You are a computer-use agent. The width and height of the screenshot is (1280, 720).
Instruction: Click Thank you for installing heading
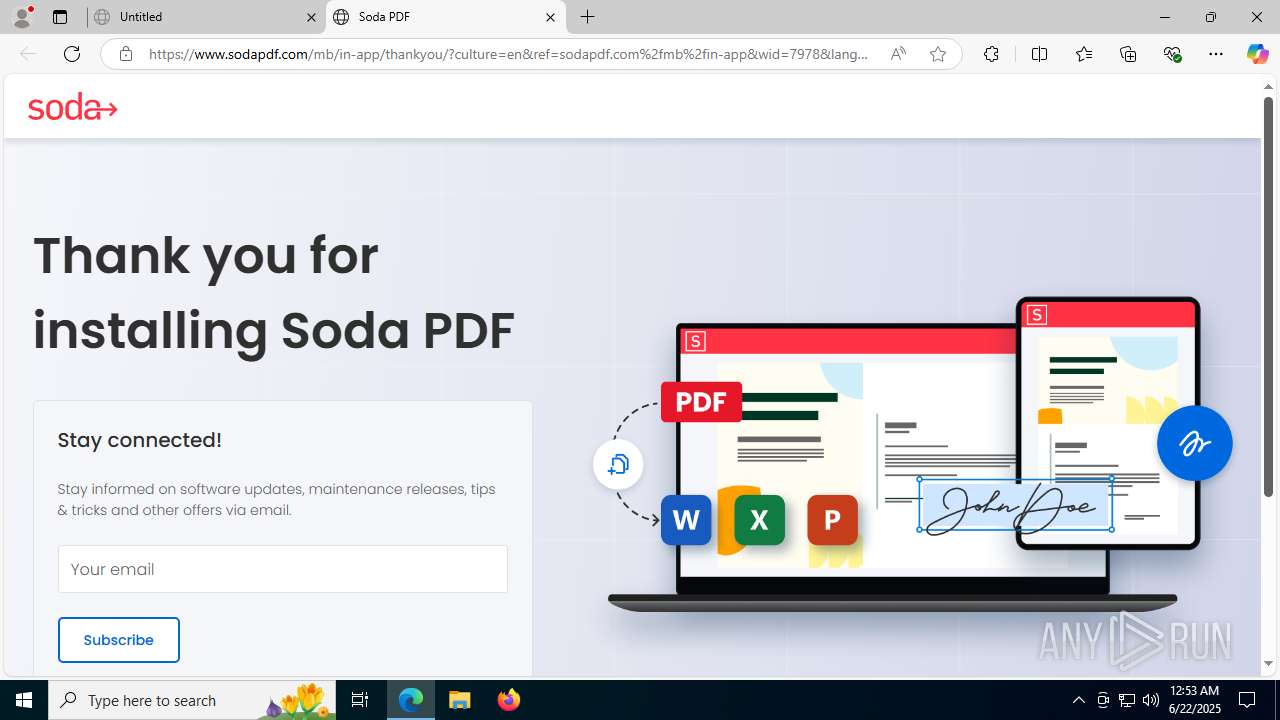(x=274, y=292)
